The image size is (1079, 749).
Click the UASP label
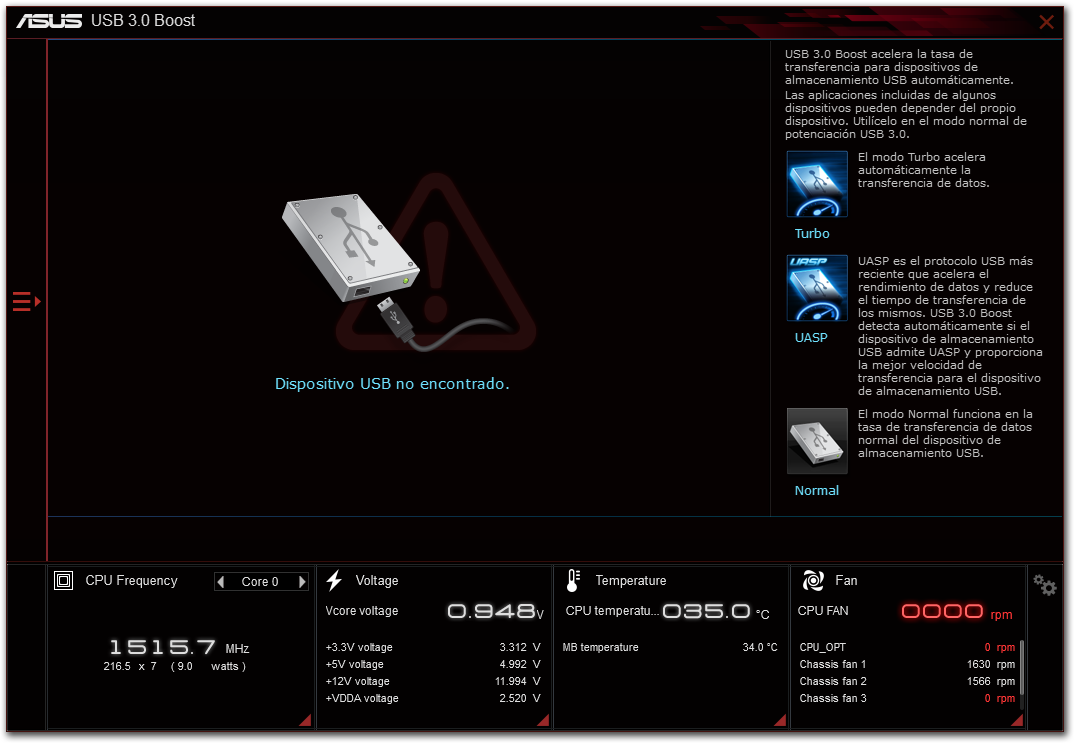click(811, 337)
